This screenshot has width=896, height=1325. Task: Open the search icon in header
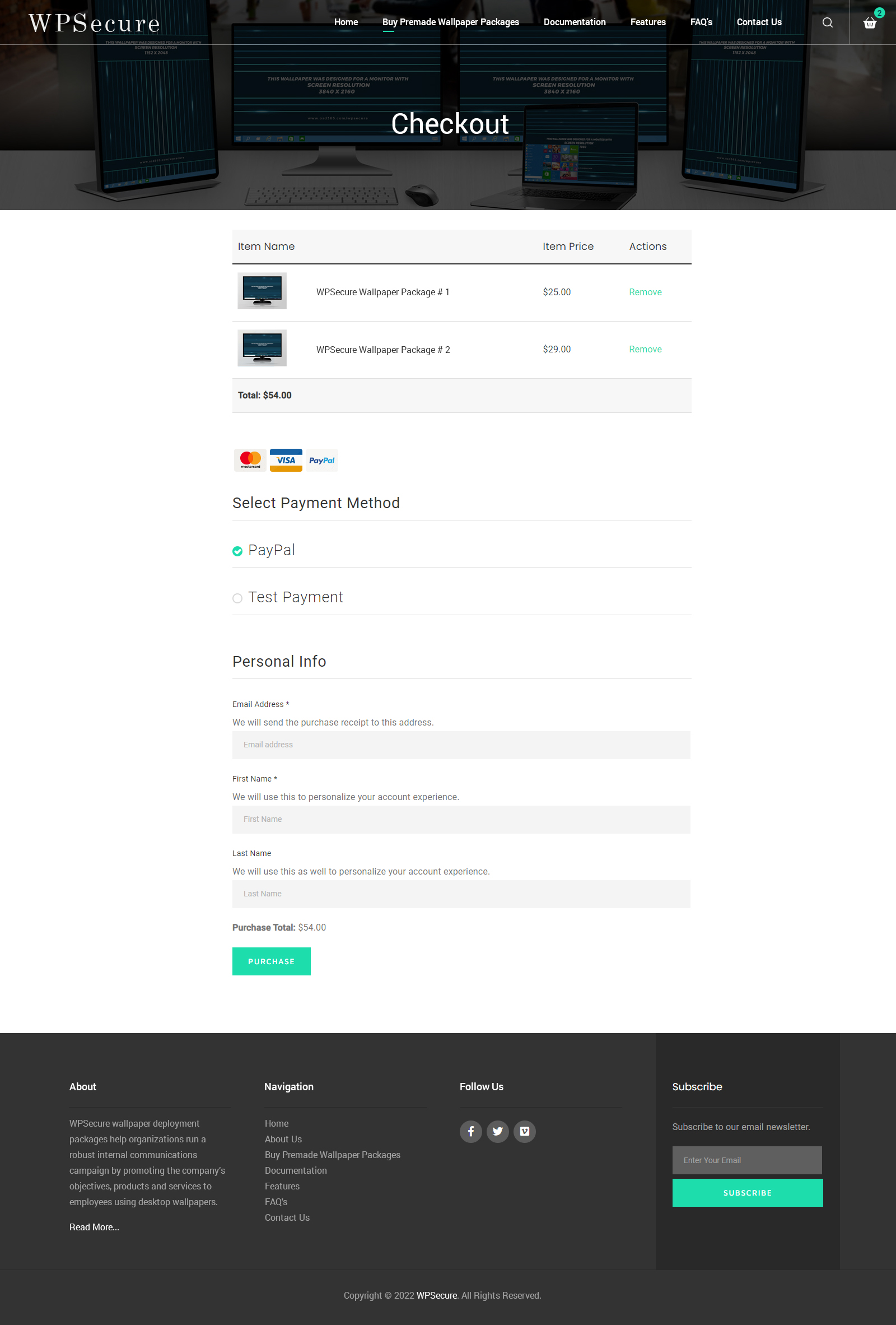[827, 22]
